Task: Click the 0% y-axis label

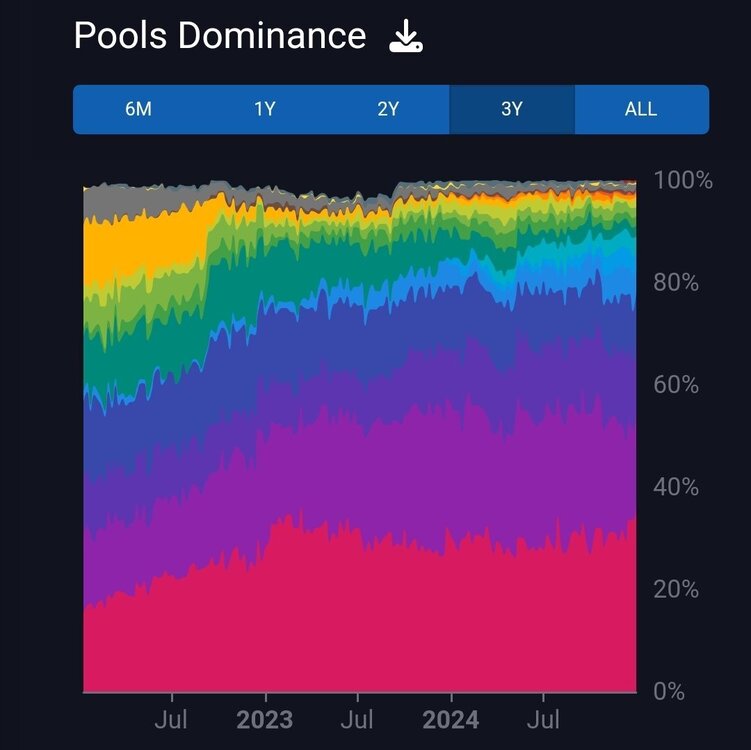Action: tap(669, 692)
